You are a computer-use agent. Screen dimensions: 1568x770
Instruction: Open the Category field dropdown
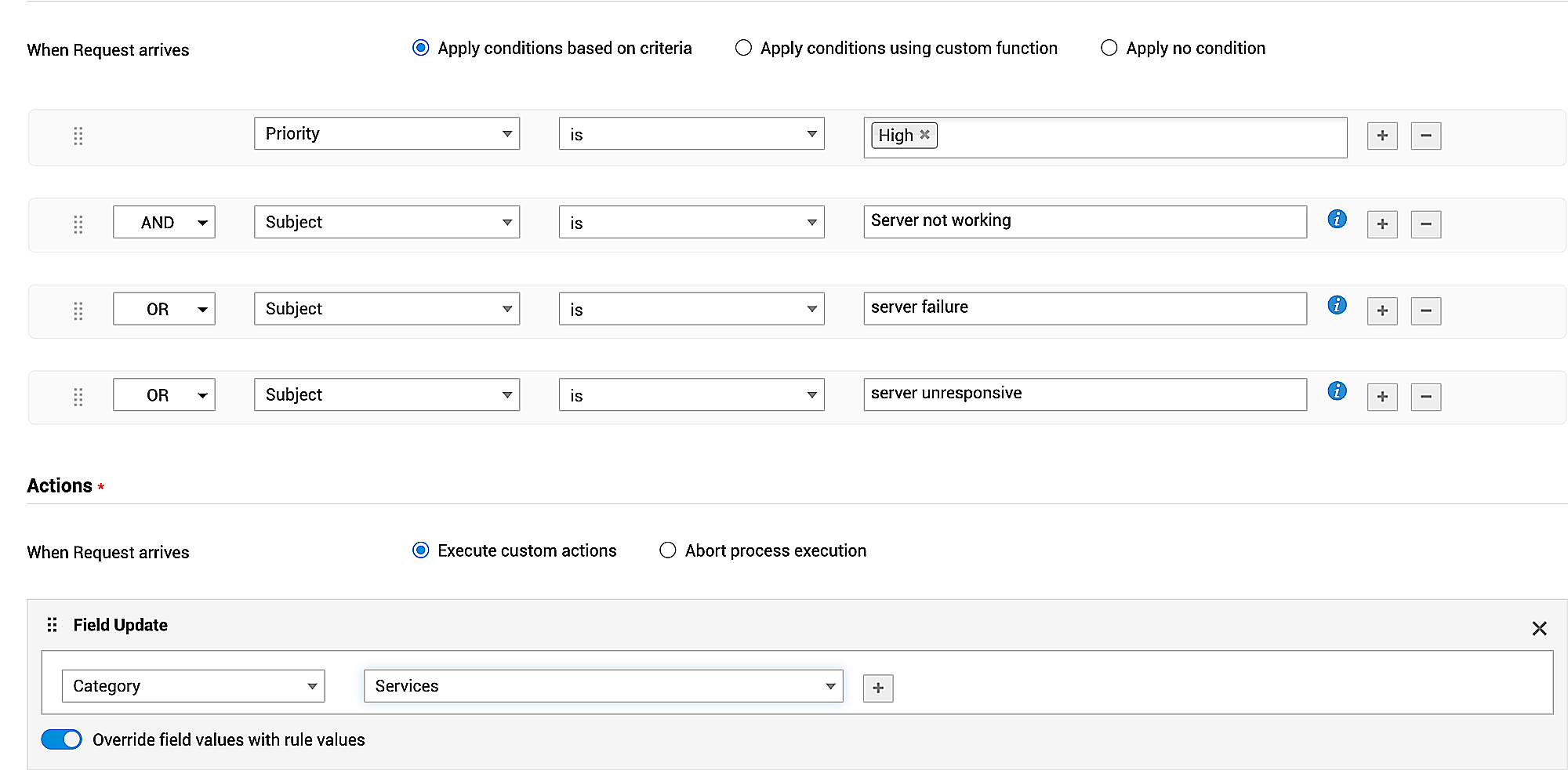tap(193, 686)
